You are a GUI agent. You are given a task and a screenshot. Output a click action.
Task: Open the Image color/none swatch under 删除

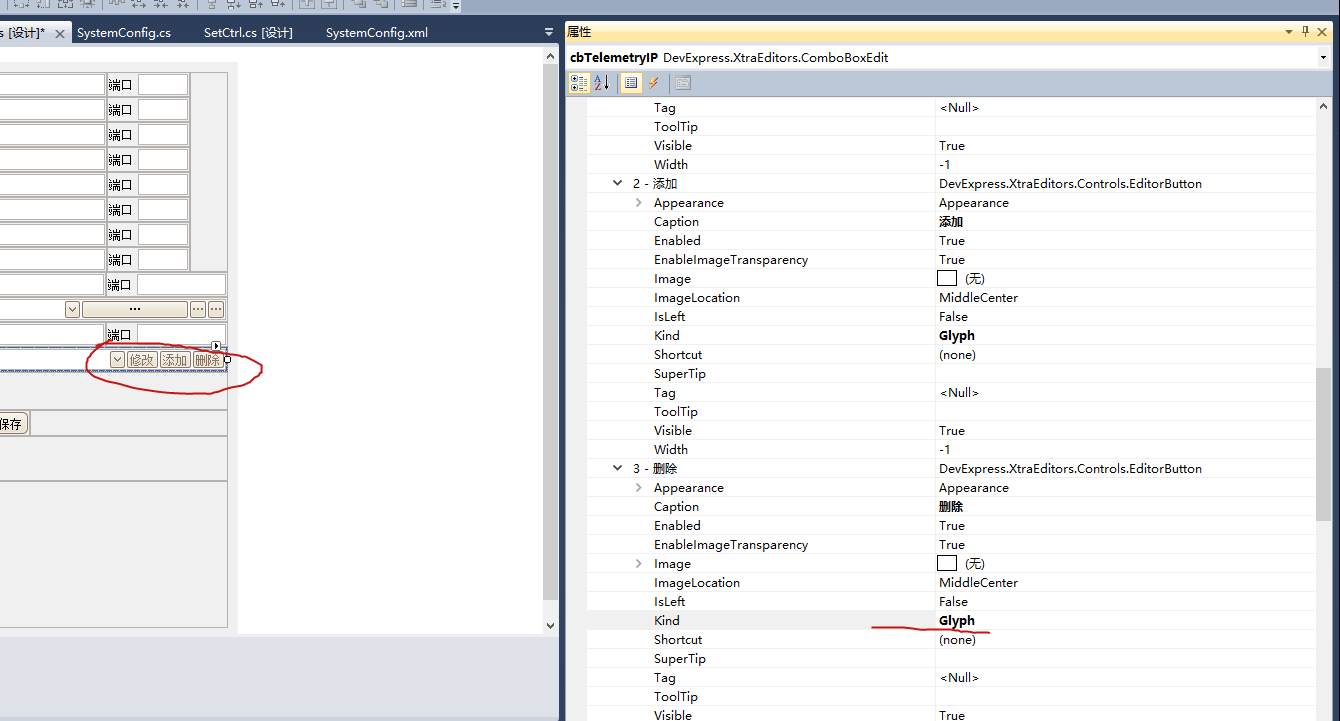click(x=946, y=562)
